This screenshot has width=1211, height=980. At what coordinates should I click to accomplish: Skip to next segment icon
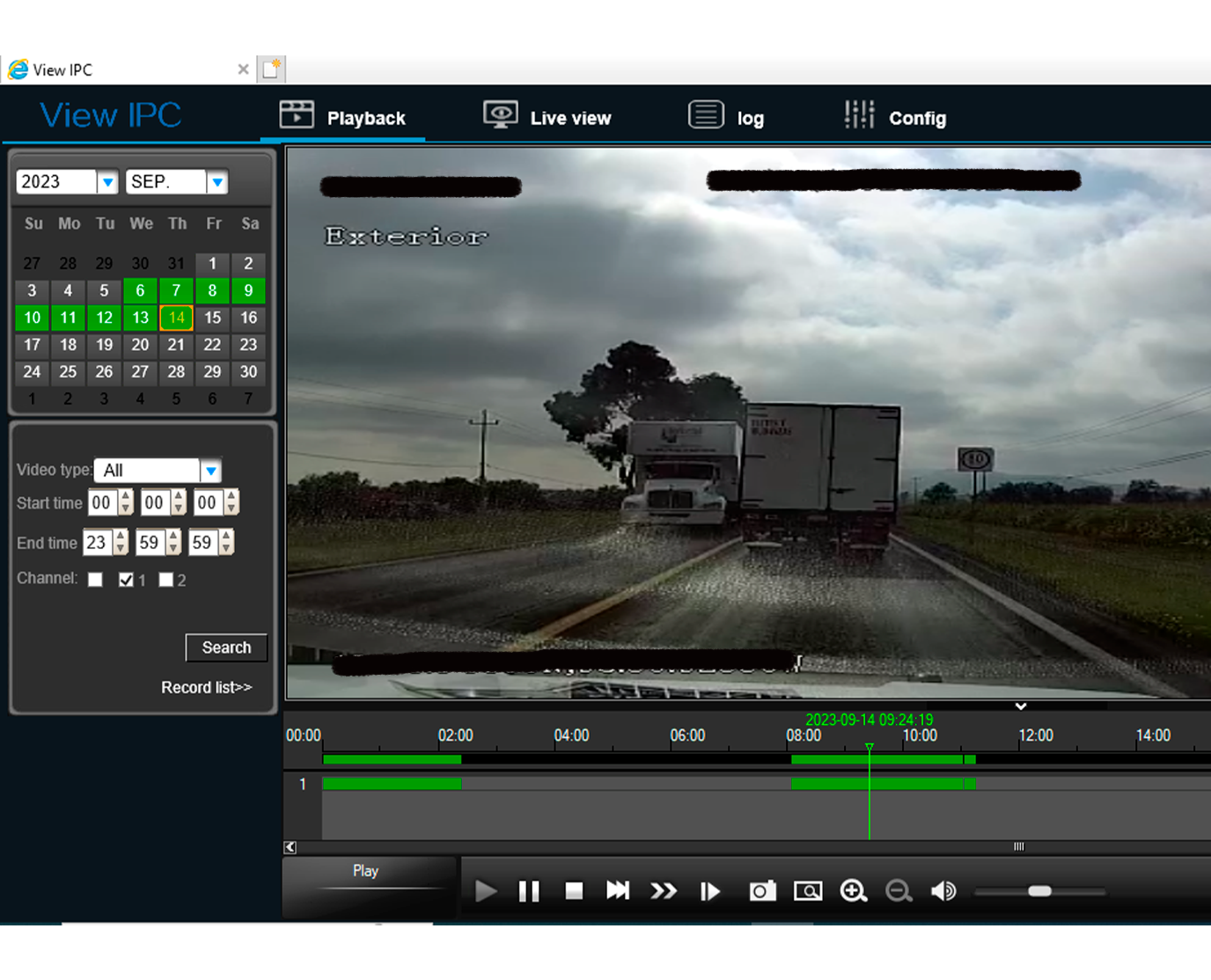[x=618, y=891]
